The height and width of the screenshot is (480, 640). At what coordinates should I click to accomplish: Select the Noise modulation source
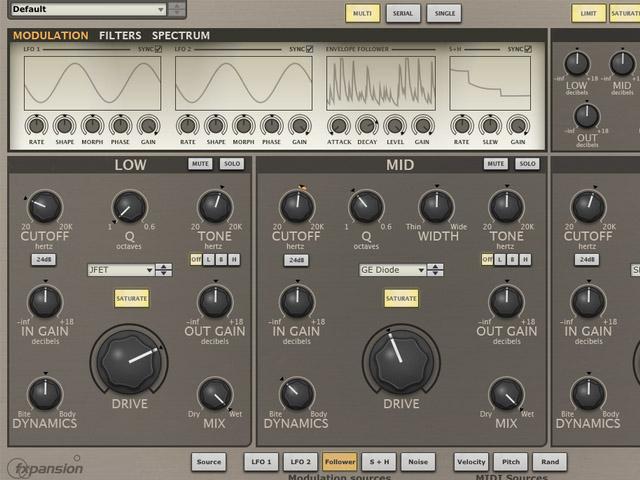[x=419, y=462]
